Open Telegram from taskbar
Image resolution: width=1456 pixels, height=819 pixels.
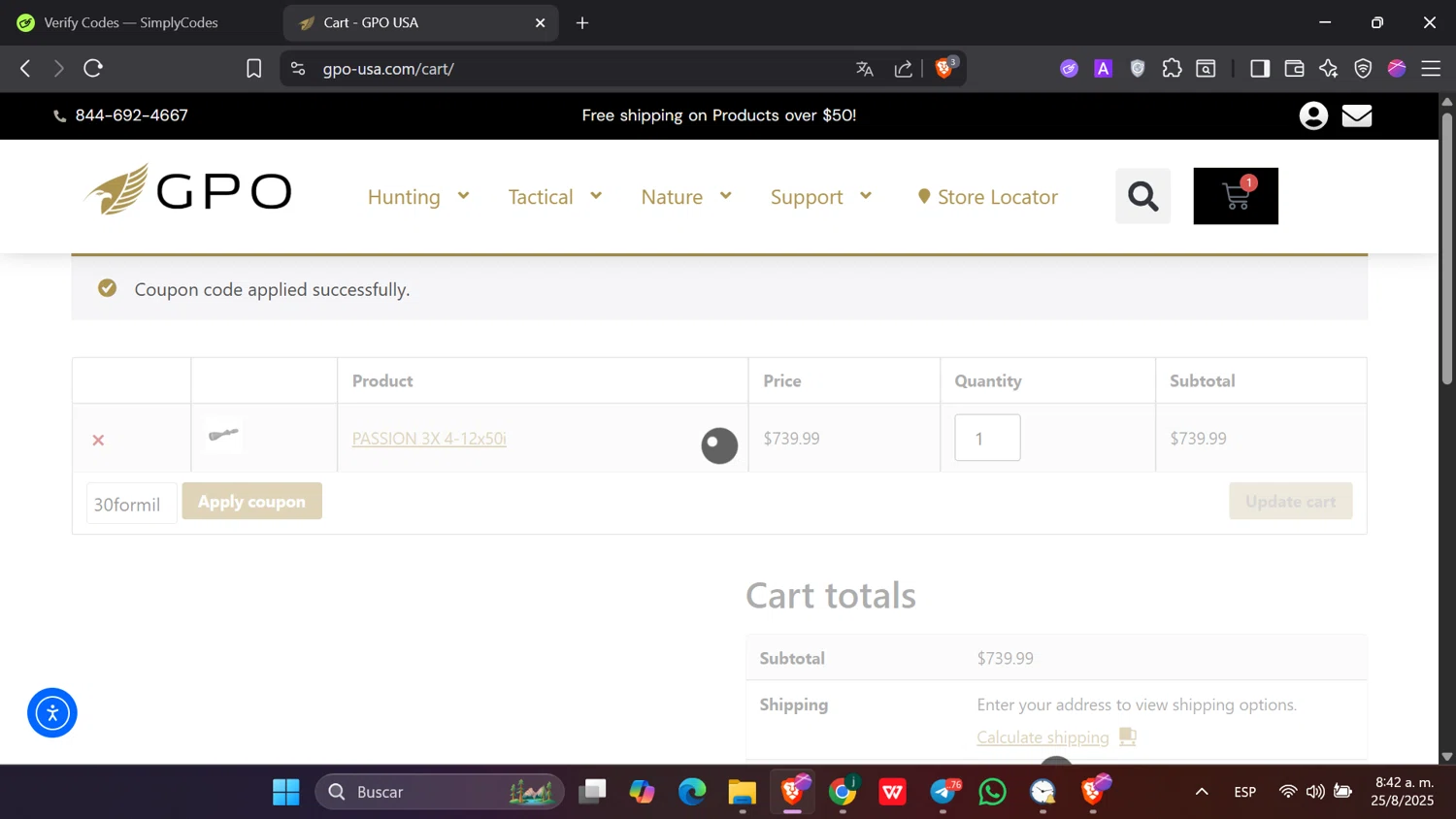click(x=943, y=792)
